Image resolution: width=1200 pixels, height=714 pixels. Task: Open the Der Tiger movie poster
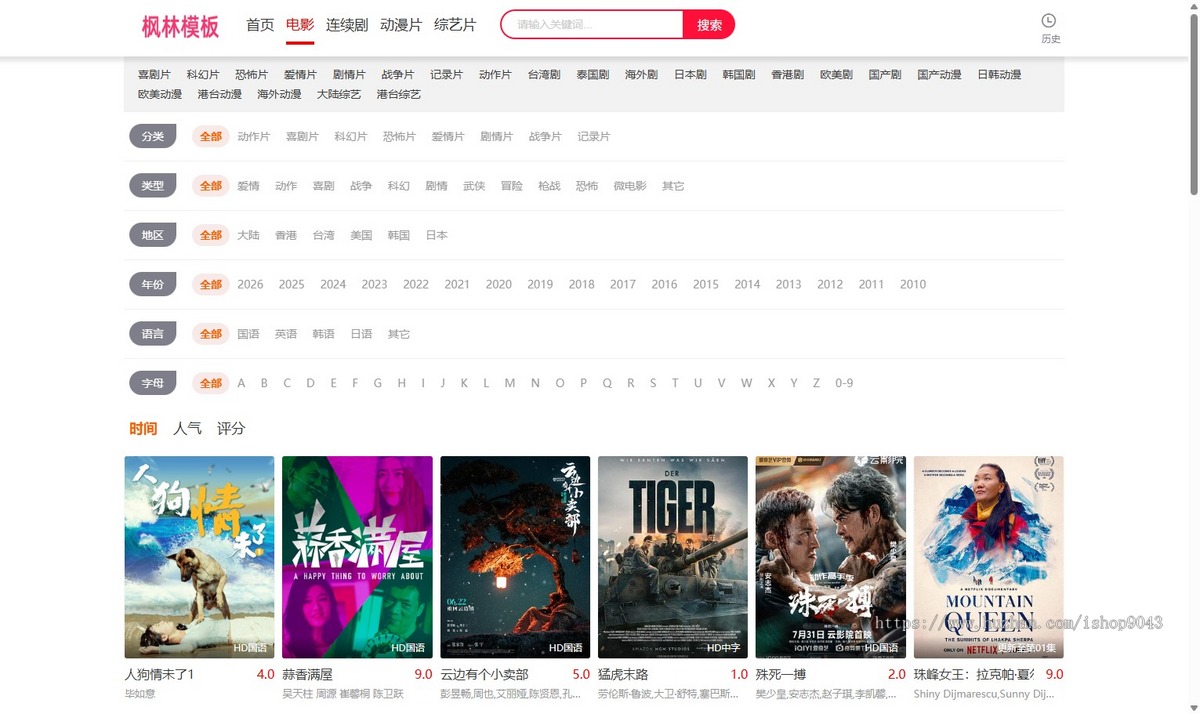tap(673, 557)
